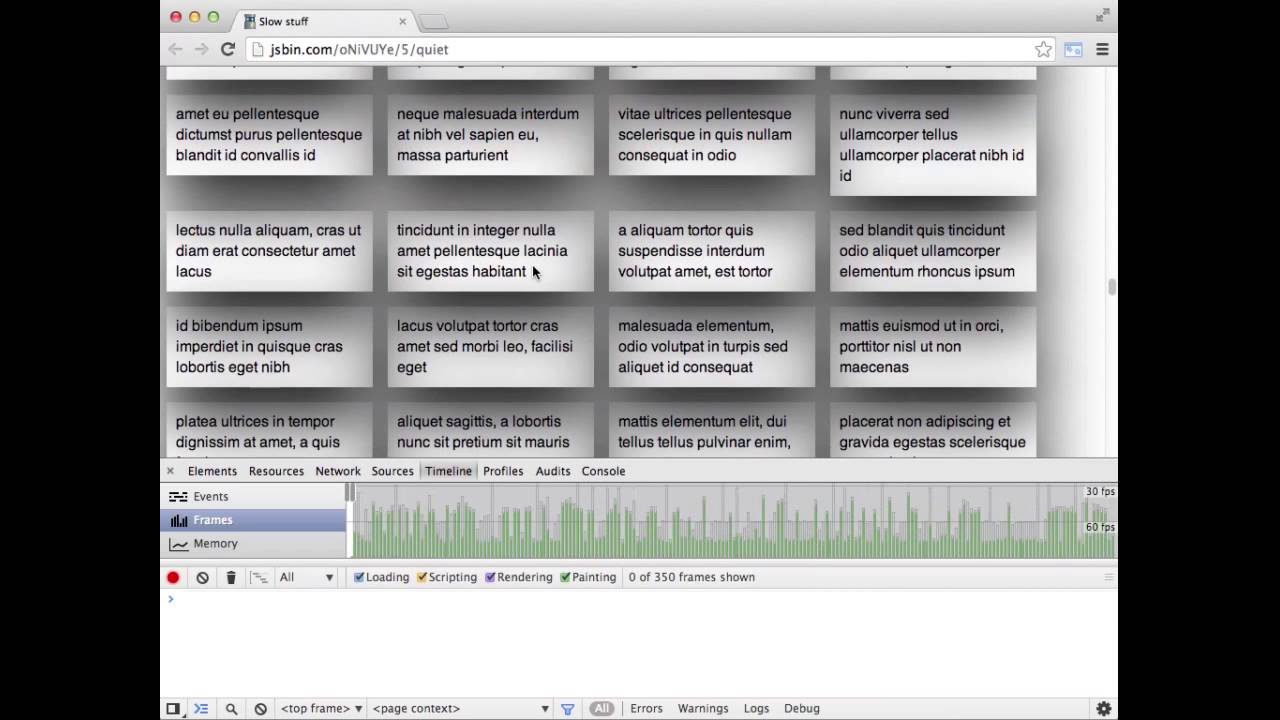1280x720 pixels.
Task: Click the card starting 'malesuada elementum'
Action: coord(712,347)
